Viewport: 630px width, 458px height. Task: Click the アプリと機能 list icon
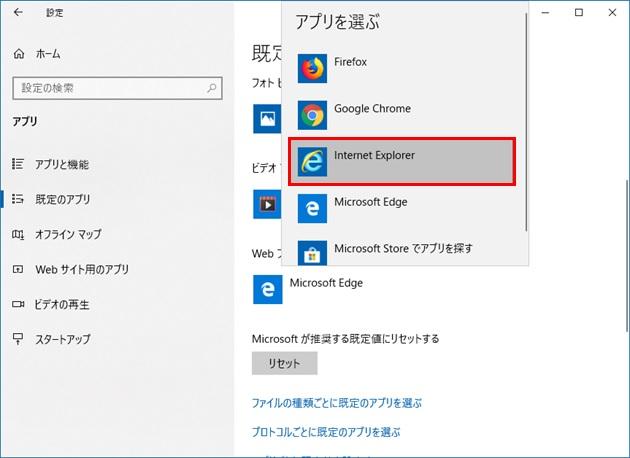pyautogui.click(x=18, y=164)
